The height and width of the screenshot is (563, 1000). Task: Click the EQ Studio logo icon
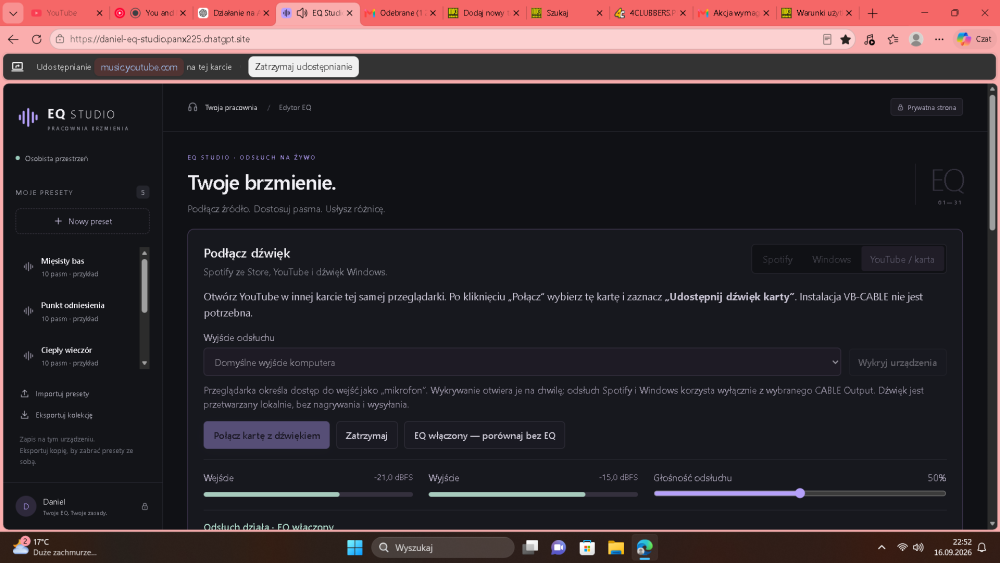[28, 117]
